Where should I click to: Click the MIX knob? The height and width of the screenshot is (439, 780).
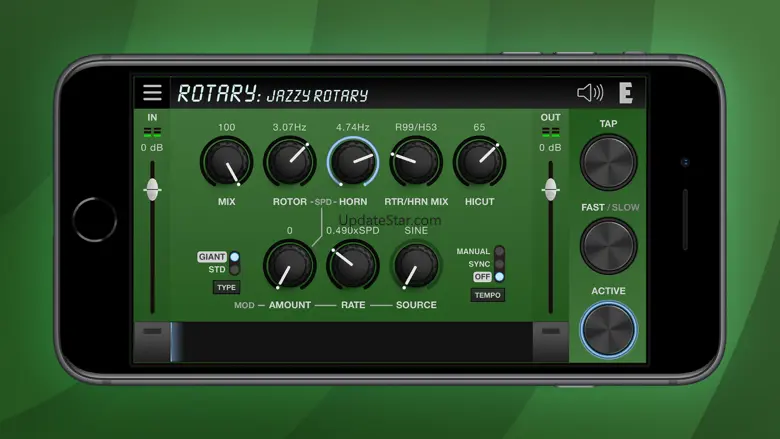pyautogui.click(x=226, y=163)
